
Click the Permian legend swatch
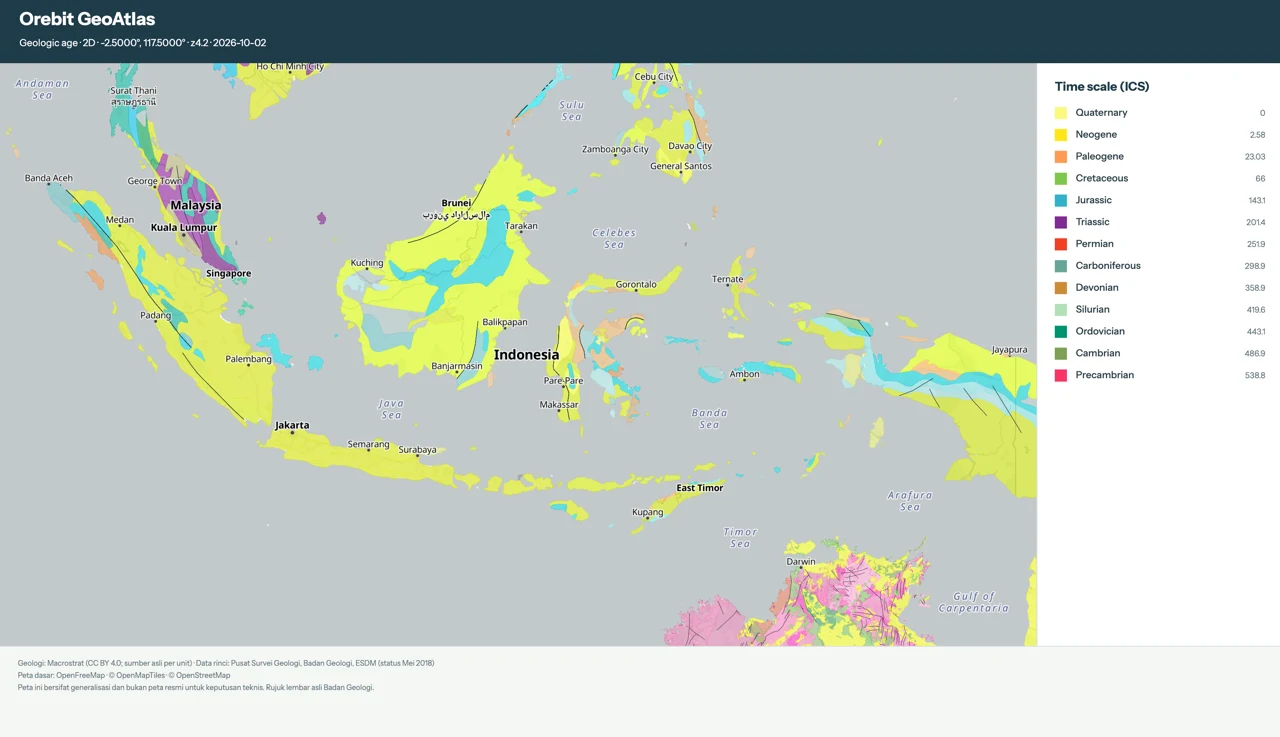(x=1061, y=244)
